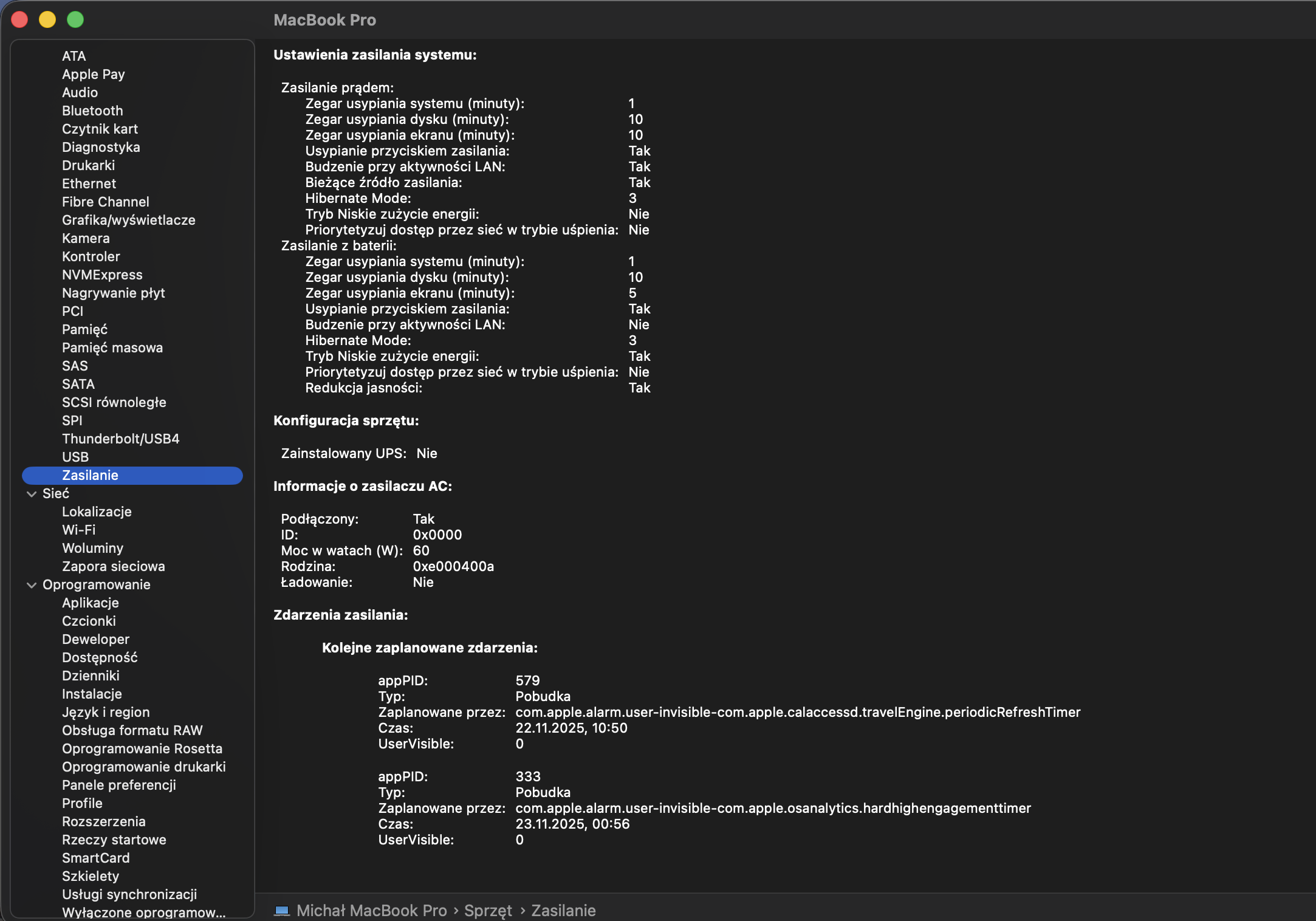Click the green zoom window button
The width and height of the screenshot is (1316, 921).
(x=75, y=19)
